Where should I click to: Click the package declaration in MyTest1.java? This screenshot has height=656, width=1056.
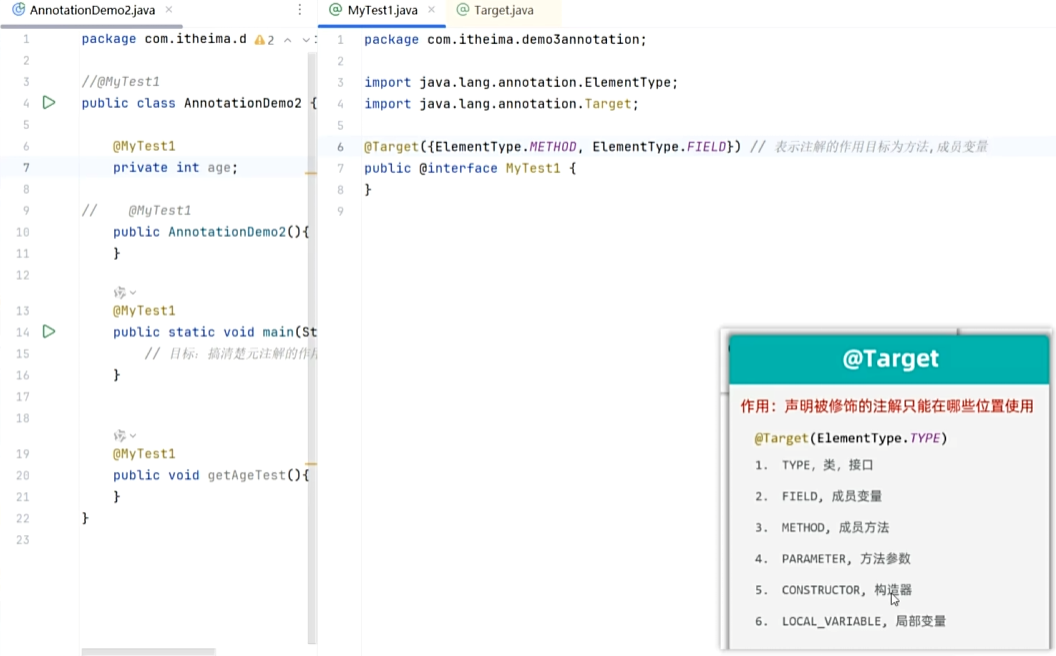pyautogui.click(x=505, y=40)
